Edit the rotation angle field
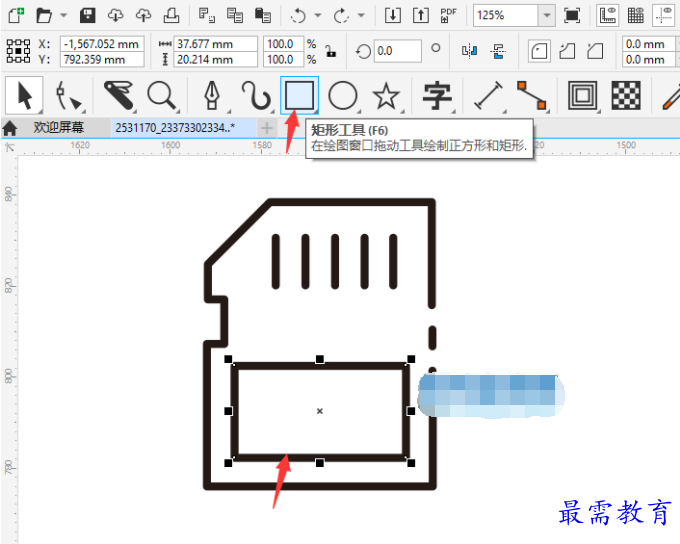 [398, 51]
